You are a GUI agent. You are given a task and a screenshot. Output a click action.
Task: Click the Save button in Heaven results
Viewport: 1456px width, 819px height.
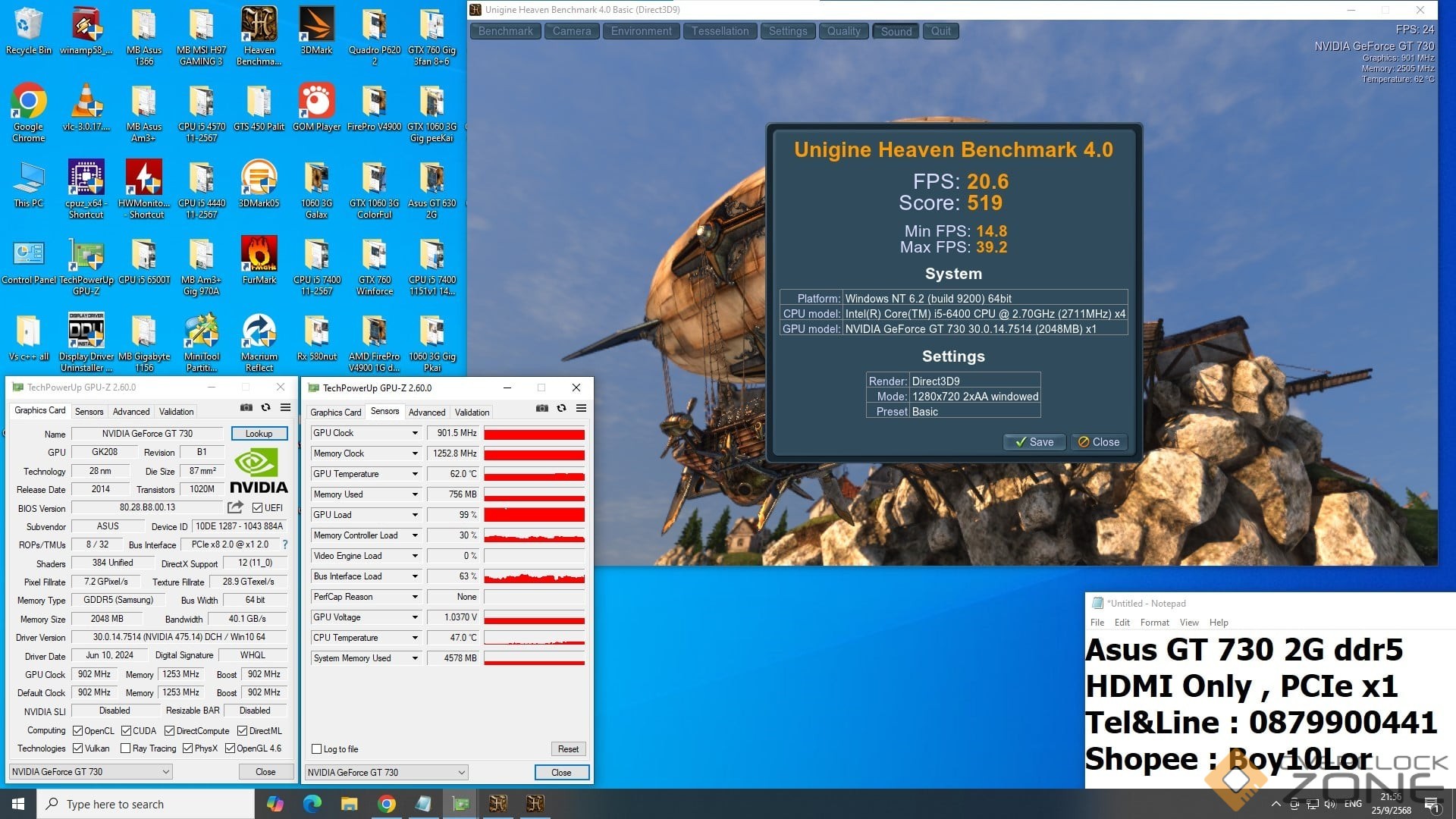click(x=1034, y=442)
